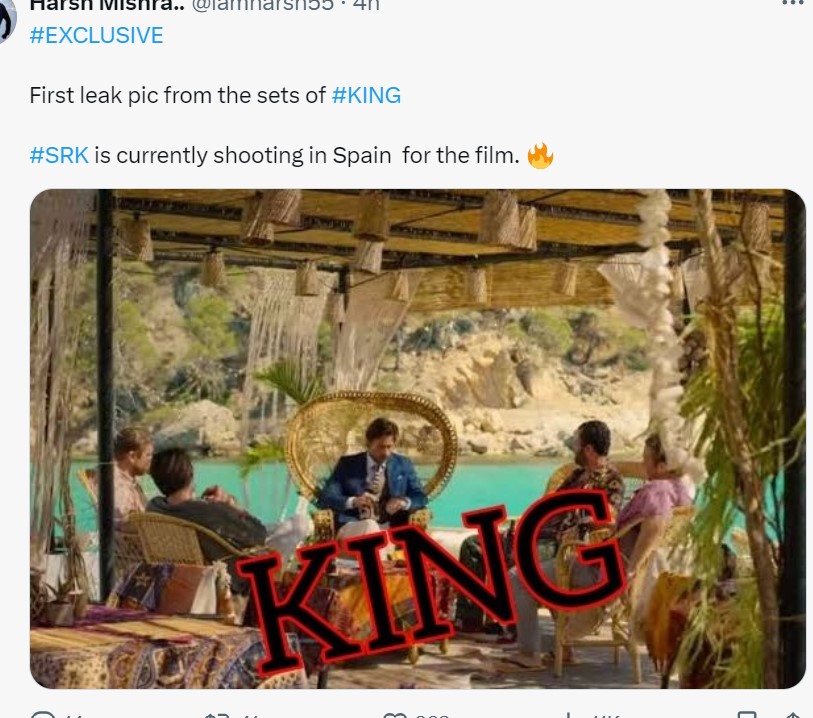813x718 pixels.
Task: Repost the tweet using the retweet icon
Action: click(216, 714)
